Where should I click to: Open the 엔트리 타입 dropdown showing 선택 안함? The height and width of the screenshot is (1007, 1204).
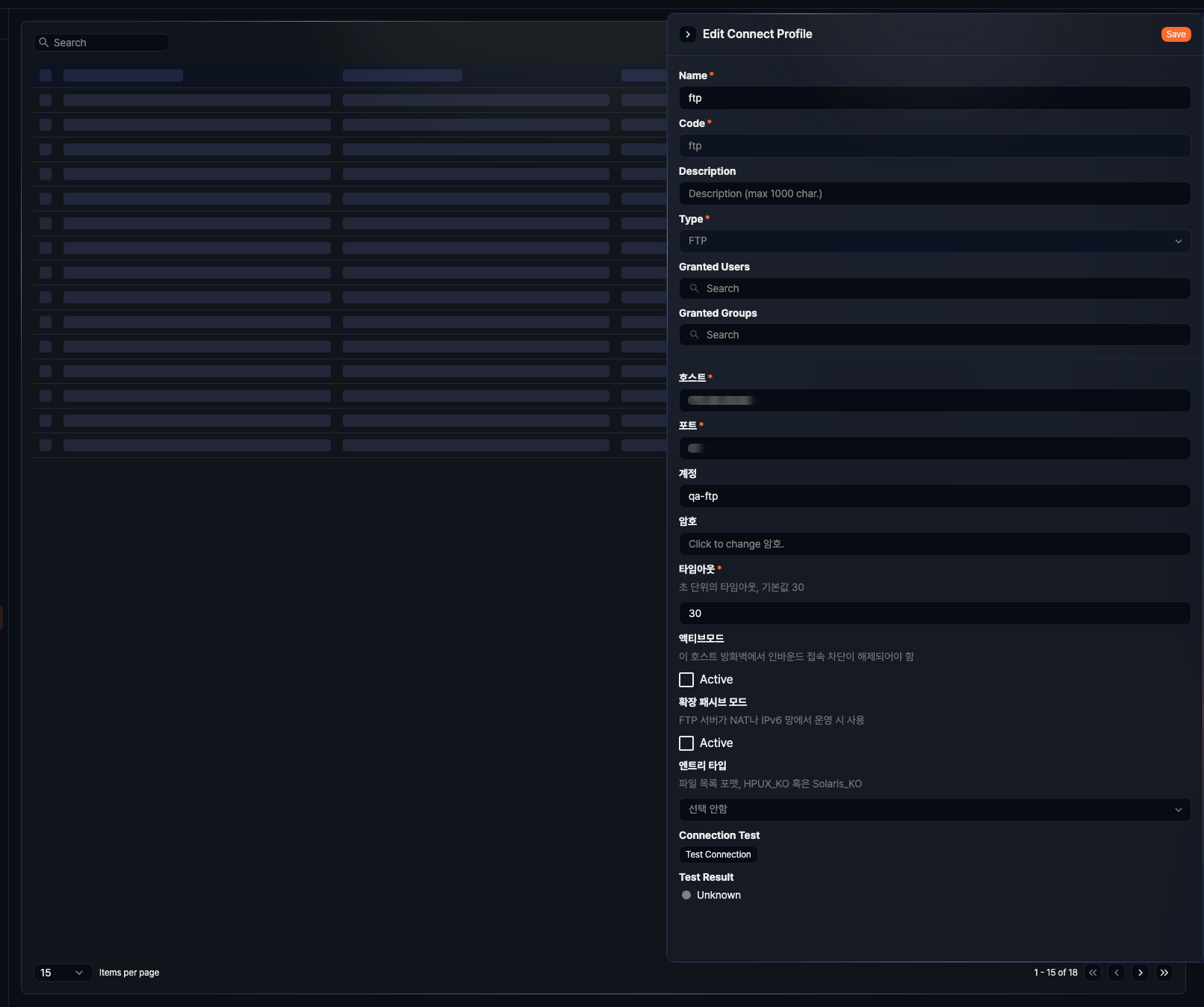pyautogui.click(x=934, y=809)
